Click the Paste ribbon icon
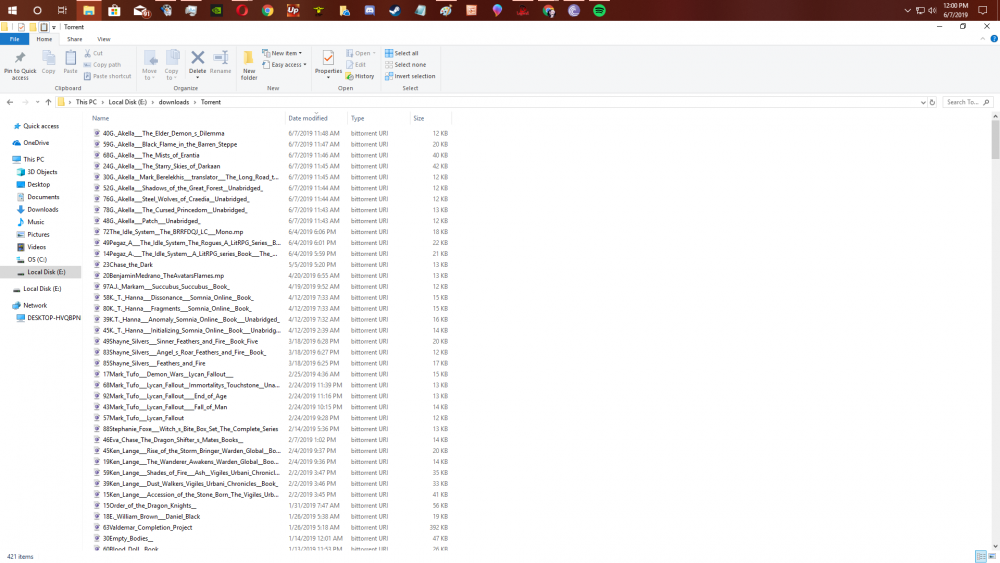The image size is (1000, 563). 70,59
